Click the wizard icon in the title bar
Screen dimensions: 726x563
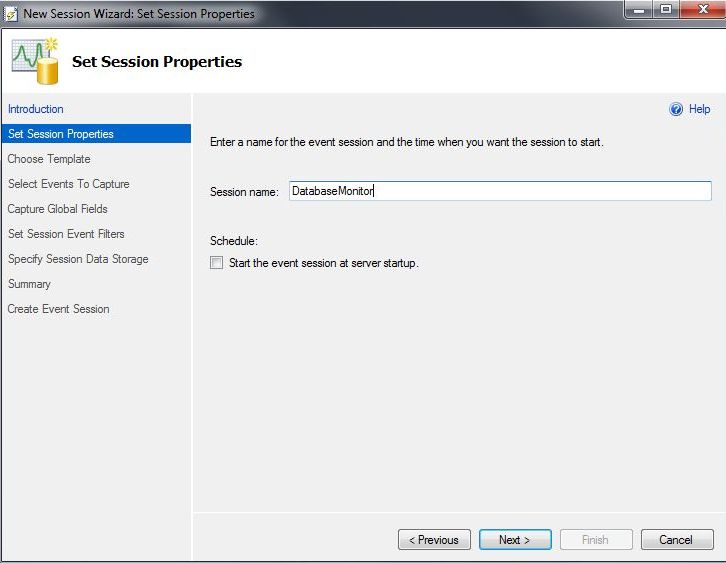coord(11,14)
